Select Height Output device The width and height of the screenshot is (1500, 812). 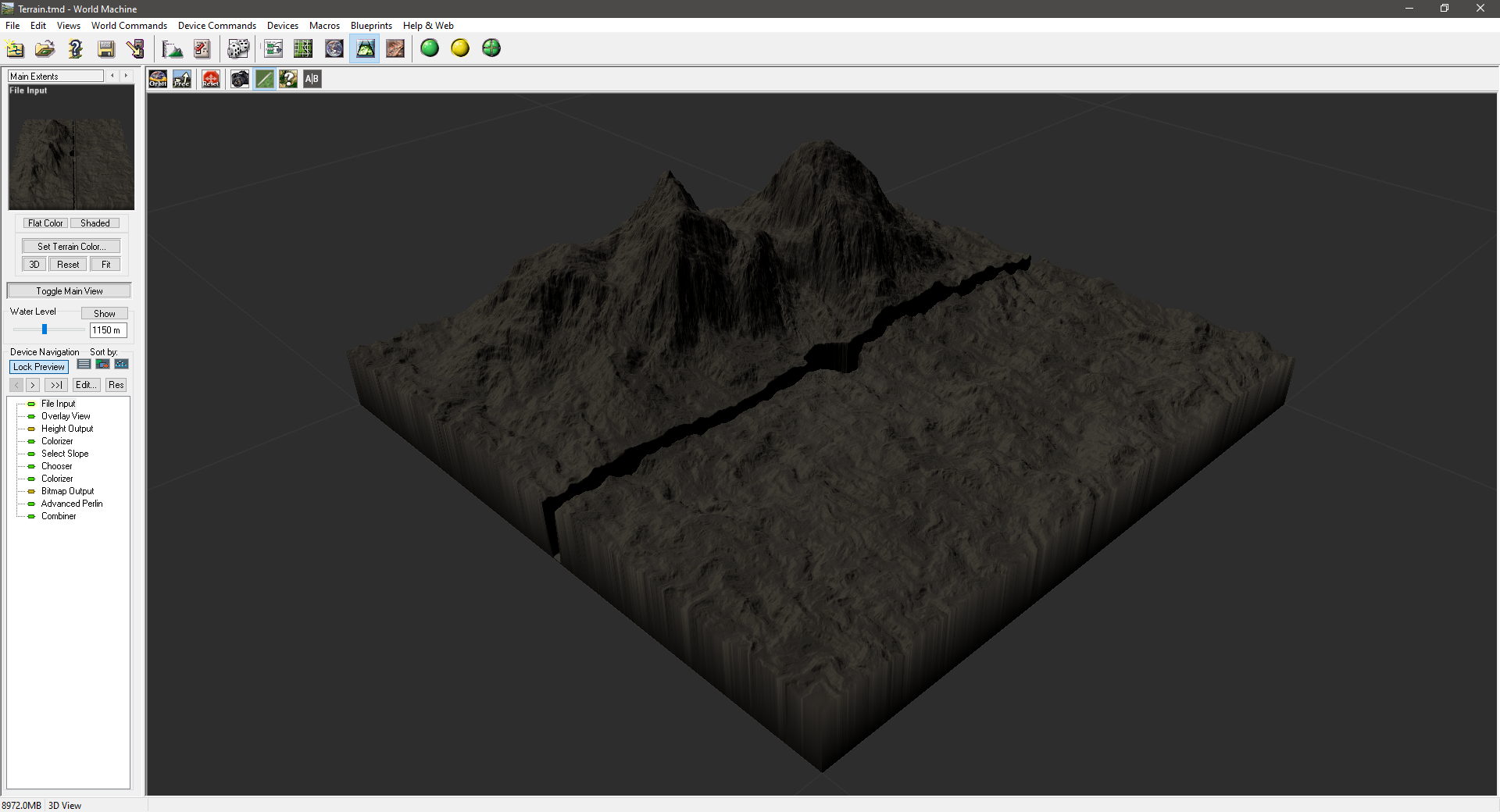coord(67,429)
